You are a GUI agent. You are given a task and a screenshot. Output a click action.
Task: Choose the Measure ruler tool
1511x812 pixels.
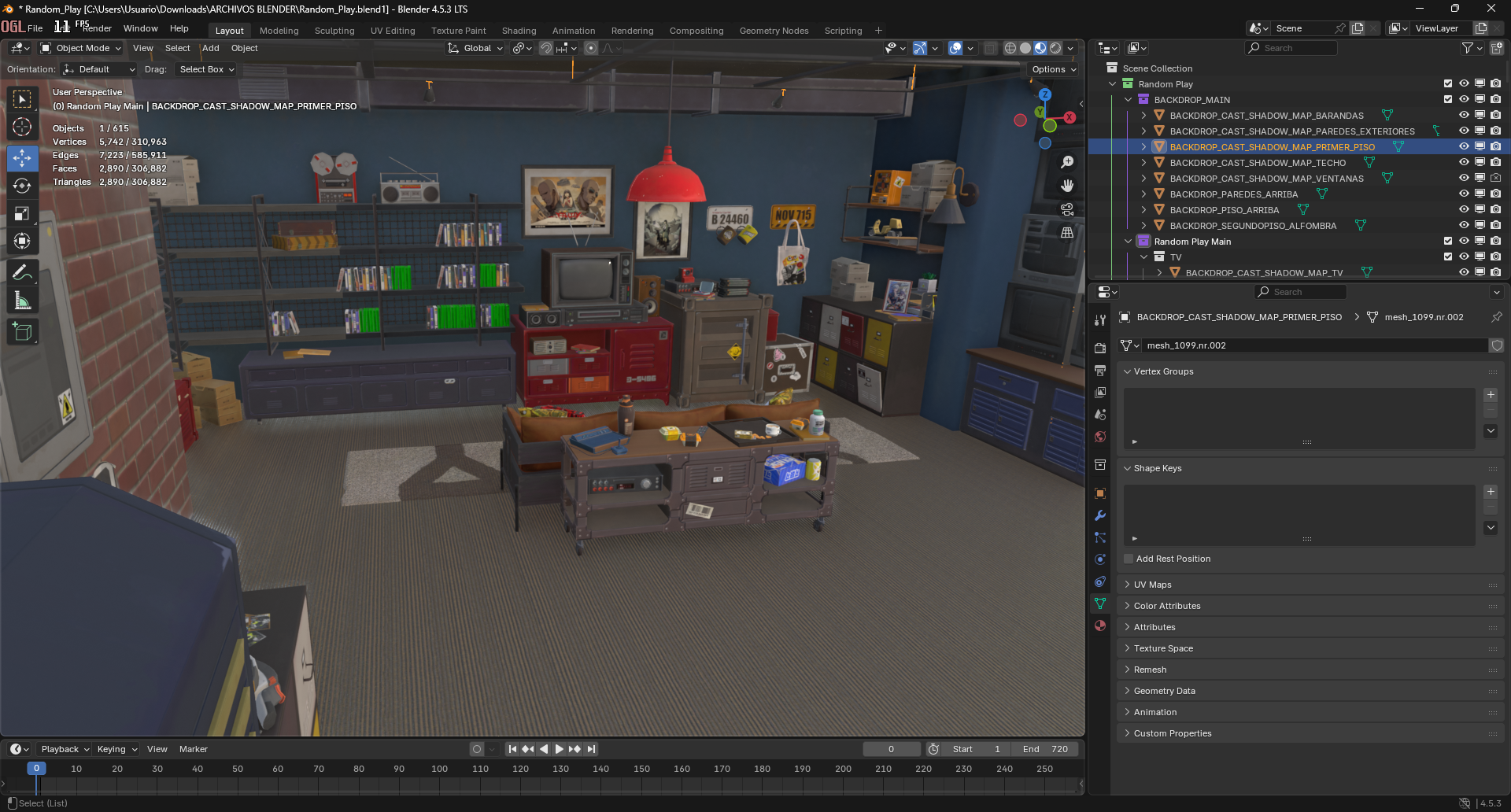pyautogui.click(x=22, y=301)
